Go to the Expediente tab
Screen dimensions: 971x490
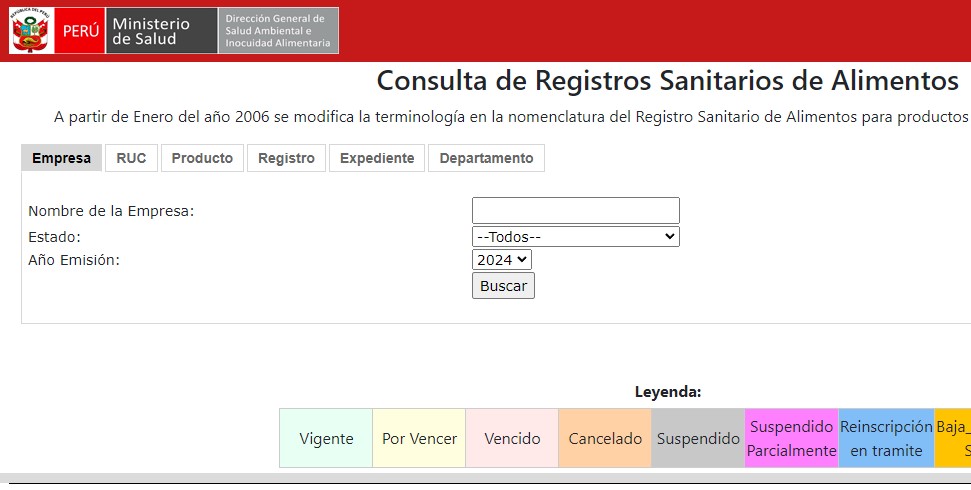377,158
